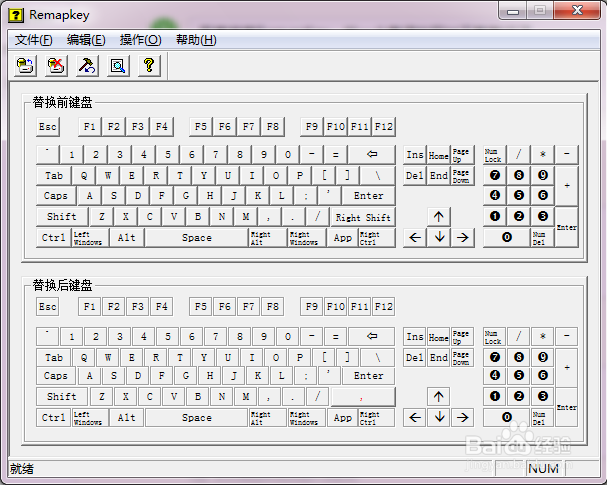Select the up arrow key in 替换后键盘

[x=439, y=397]
